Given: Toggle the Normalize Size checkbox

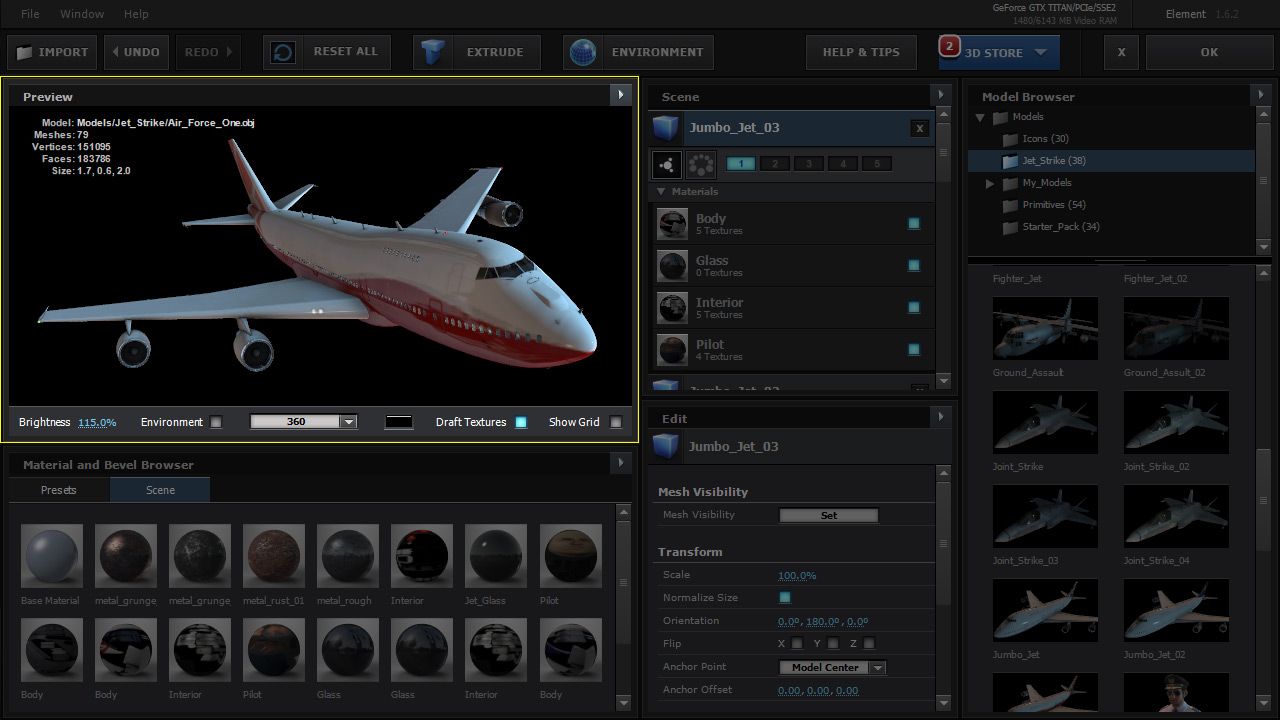Looking at the screenshot, I should [785, 598].
